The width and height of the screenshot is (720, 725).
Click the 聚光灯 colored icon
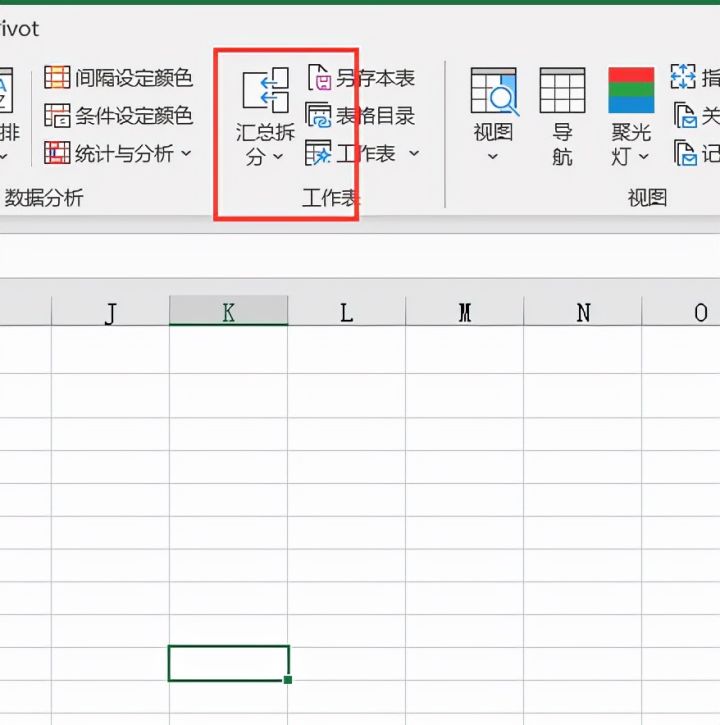point(631,90)
